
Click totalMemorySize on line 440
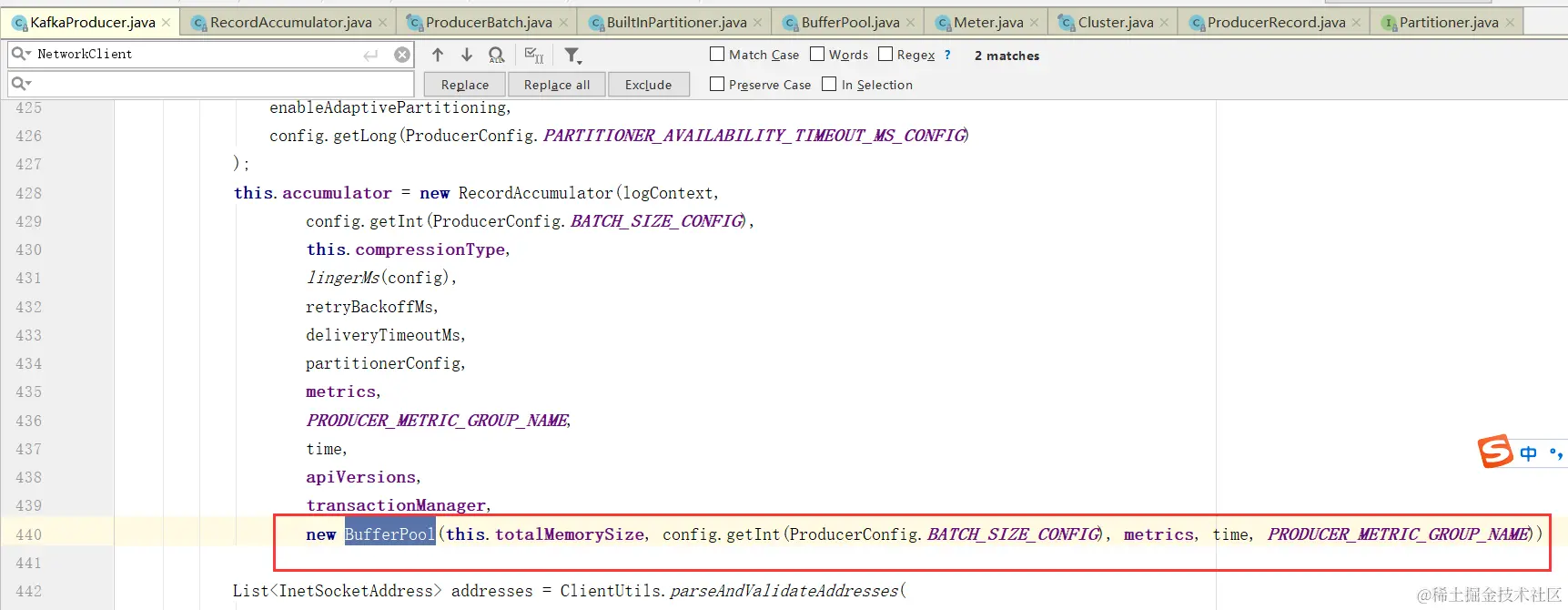(570, 534)
